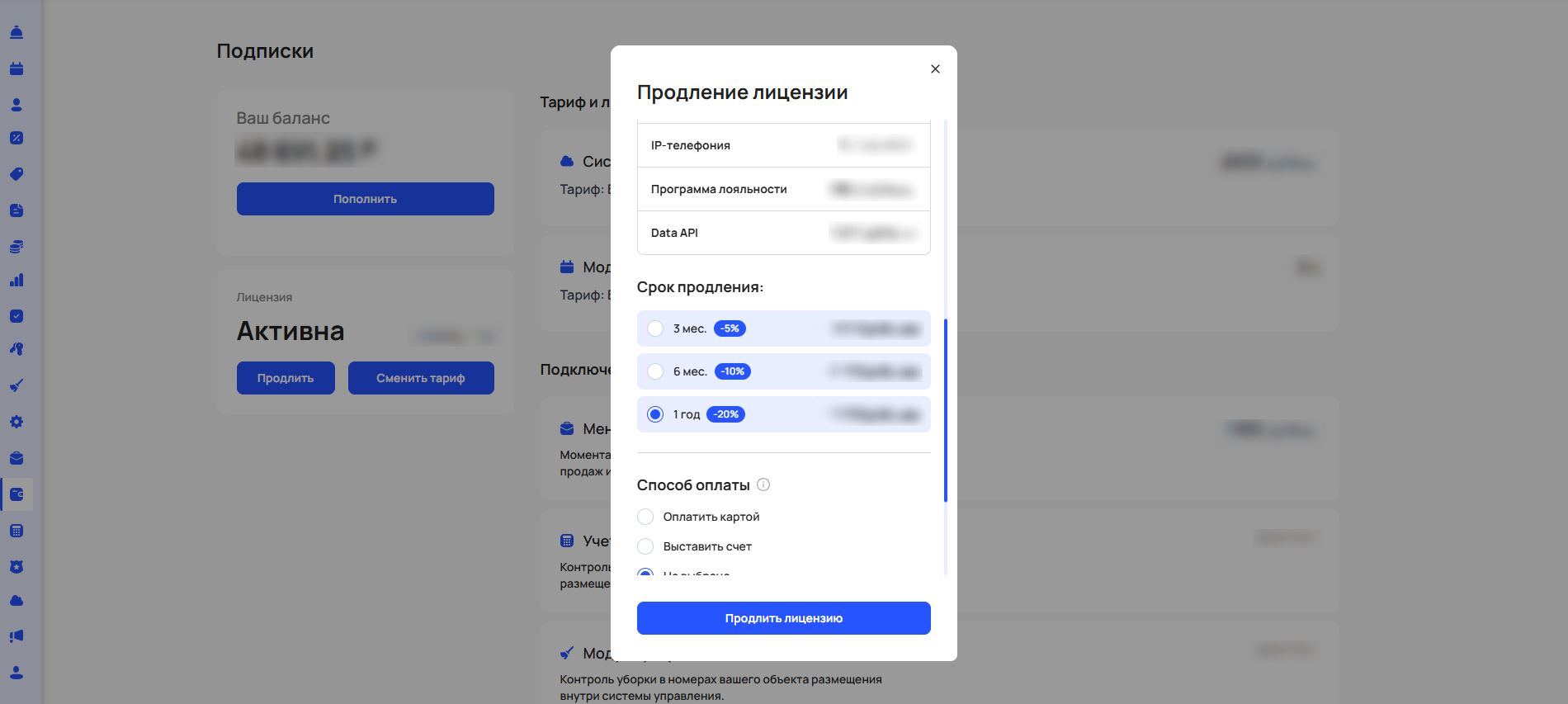Click the Продлить лицензию button
The width and height of the screenshot is (1568, 704).
783,618
